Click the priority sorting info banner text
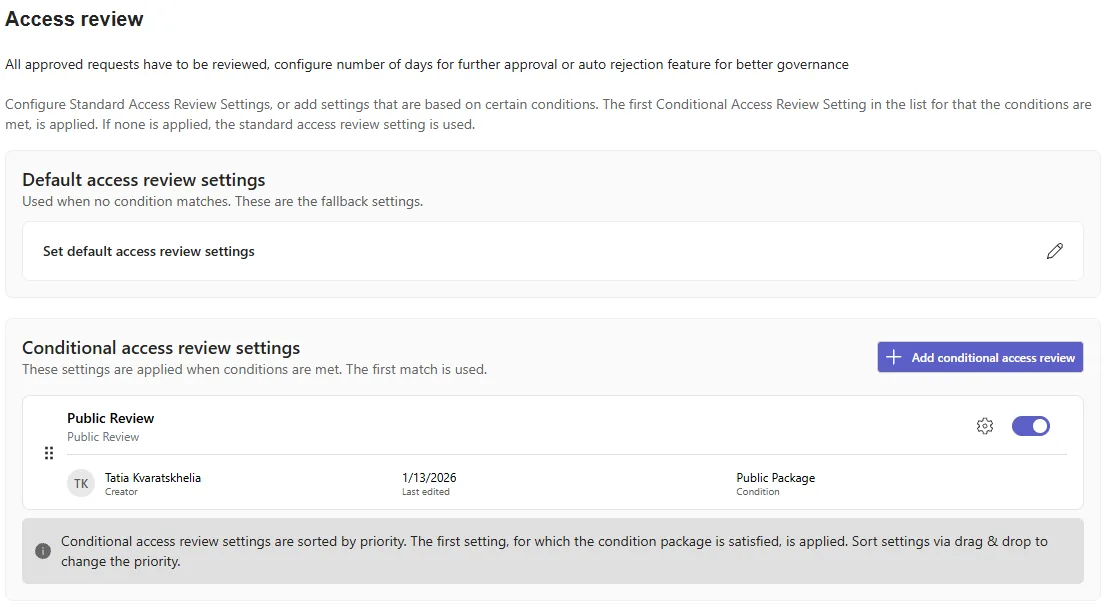This screenshot has height=607, width=1105. coord(554,551)
